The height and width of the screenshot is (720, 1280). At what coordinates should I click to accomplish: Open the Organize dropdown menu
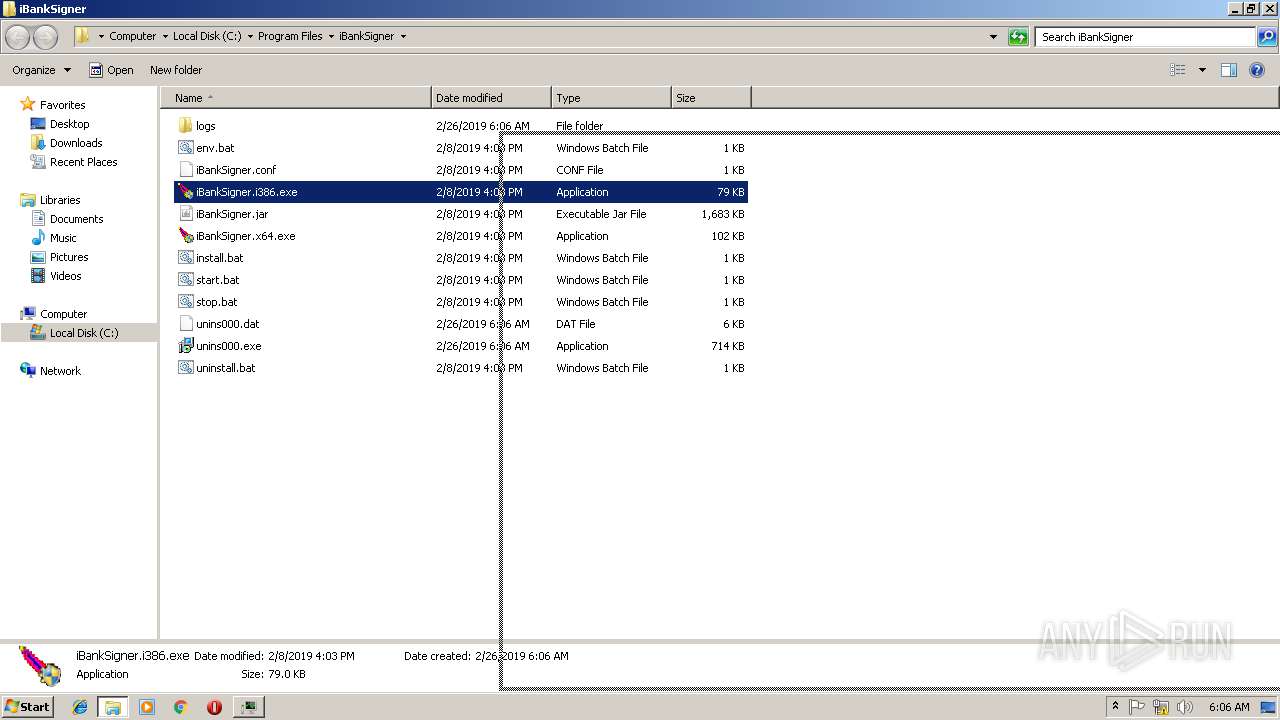click(42, 70)
